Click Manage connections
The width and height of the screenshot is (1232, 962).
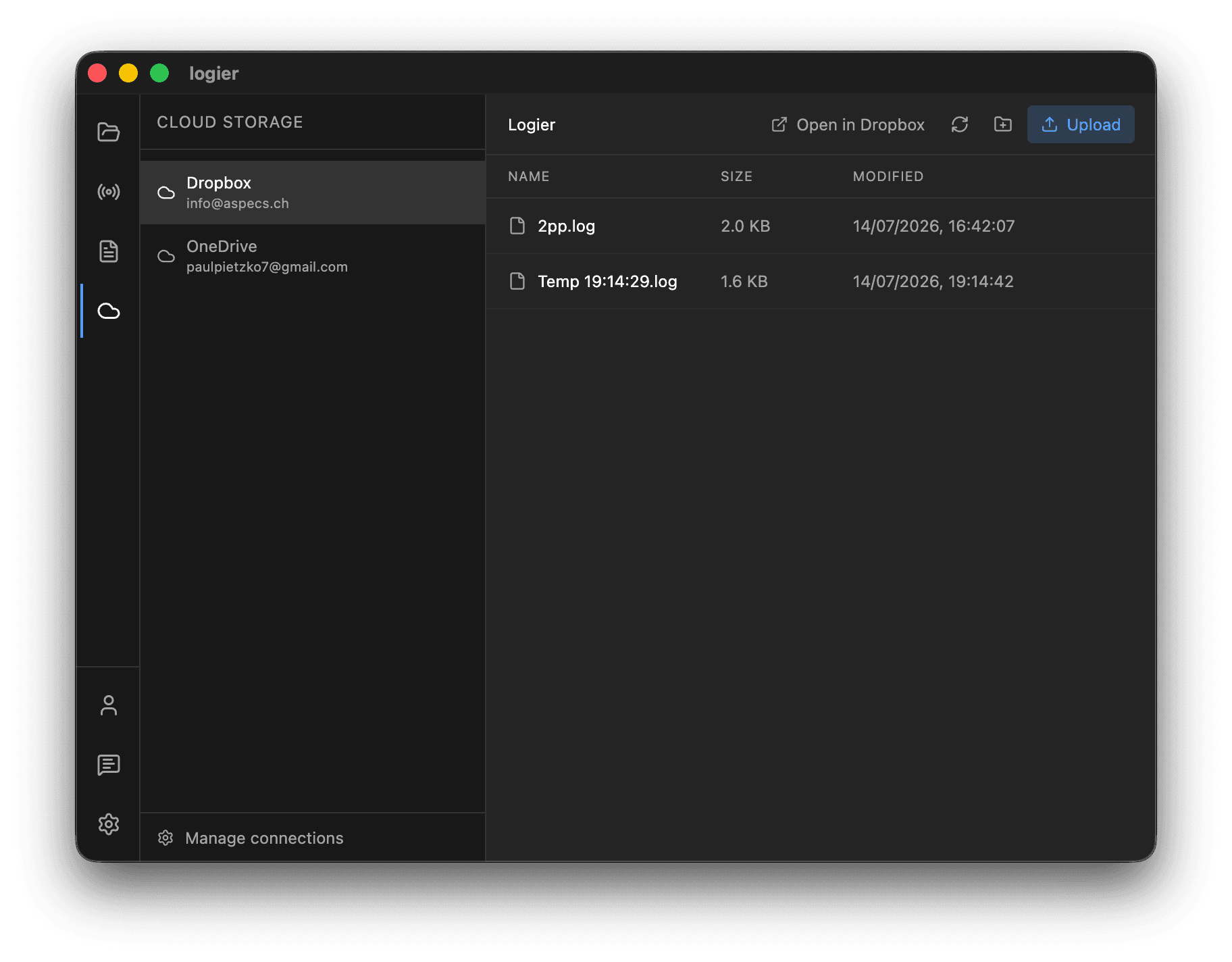pyautogui.click(x=251, y=838)
